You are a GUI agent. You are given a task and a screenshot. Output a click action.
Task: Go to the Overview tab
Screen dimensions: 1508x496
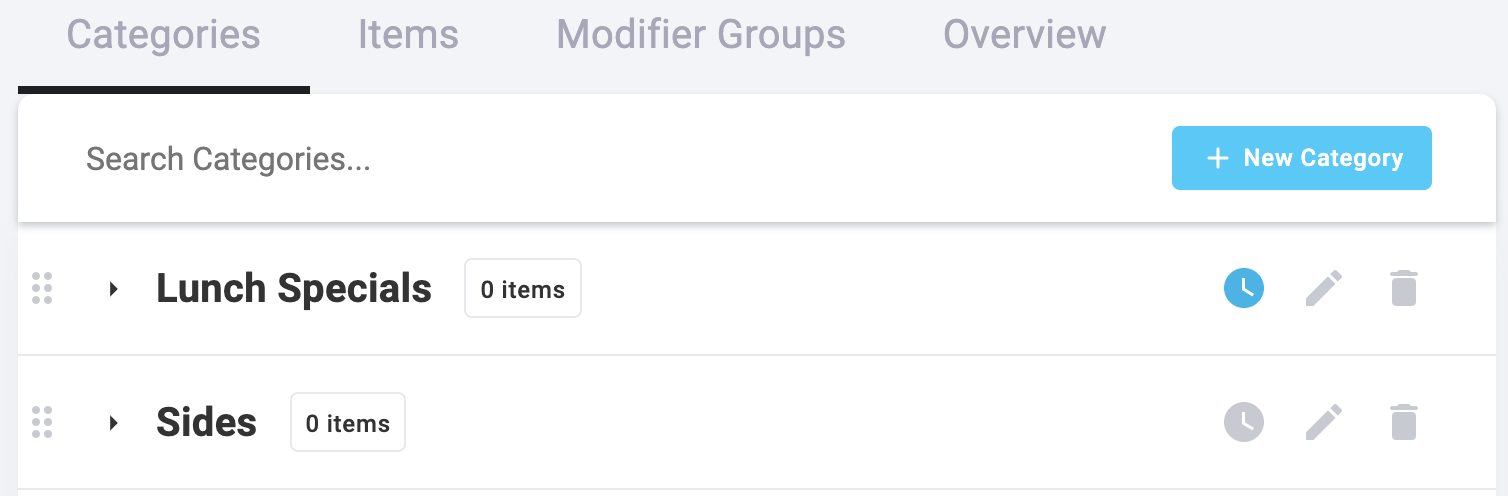pyautogui.click(x=1024, y=35)
